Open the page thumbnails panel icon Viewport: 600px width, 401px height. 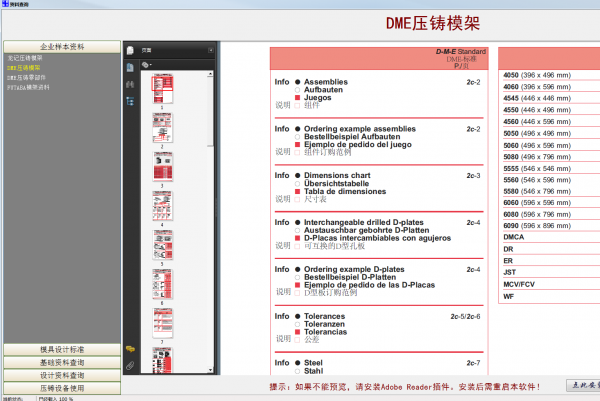(x=130, y=50)
